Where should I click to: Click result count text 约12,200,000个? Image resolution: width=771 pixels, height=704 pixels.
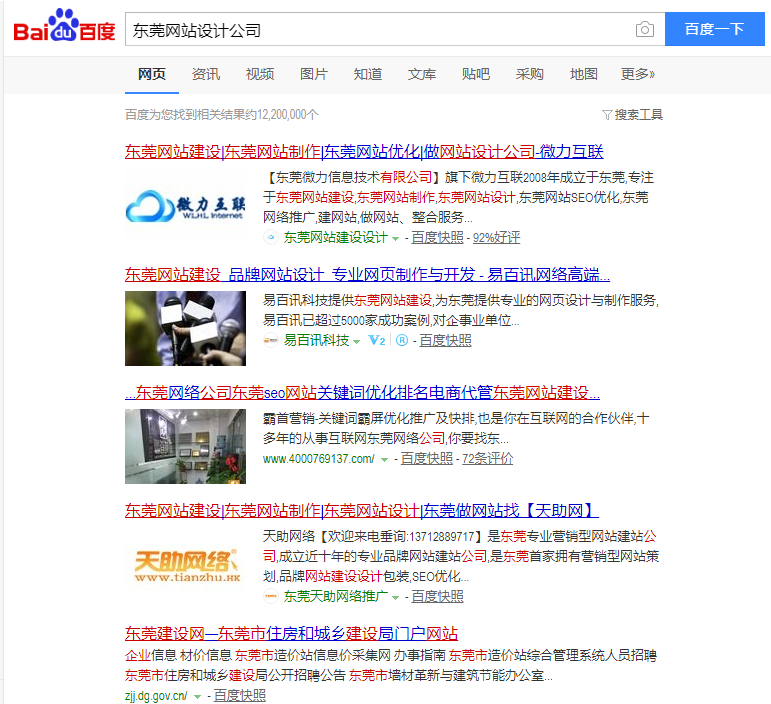pyautogui.click(x=283, y=115)
